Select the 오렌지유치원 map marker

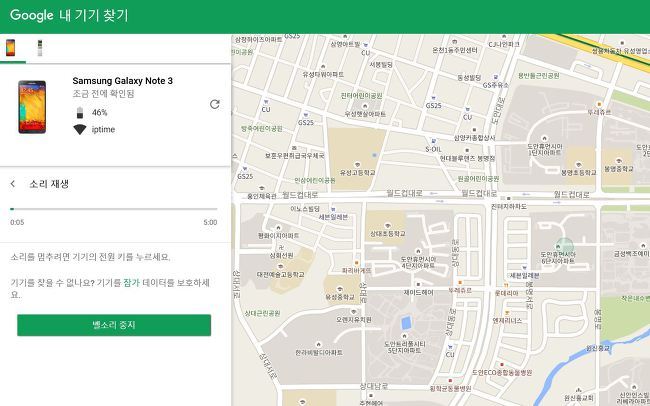[354, 312]
